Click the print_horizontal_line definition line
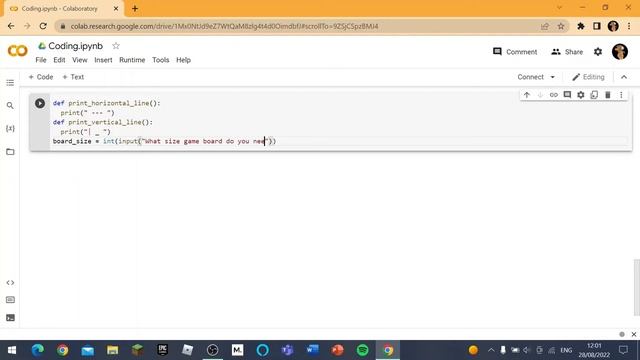 (107, 103)
